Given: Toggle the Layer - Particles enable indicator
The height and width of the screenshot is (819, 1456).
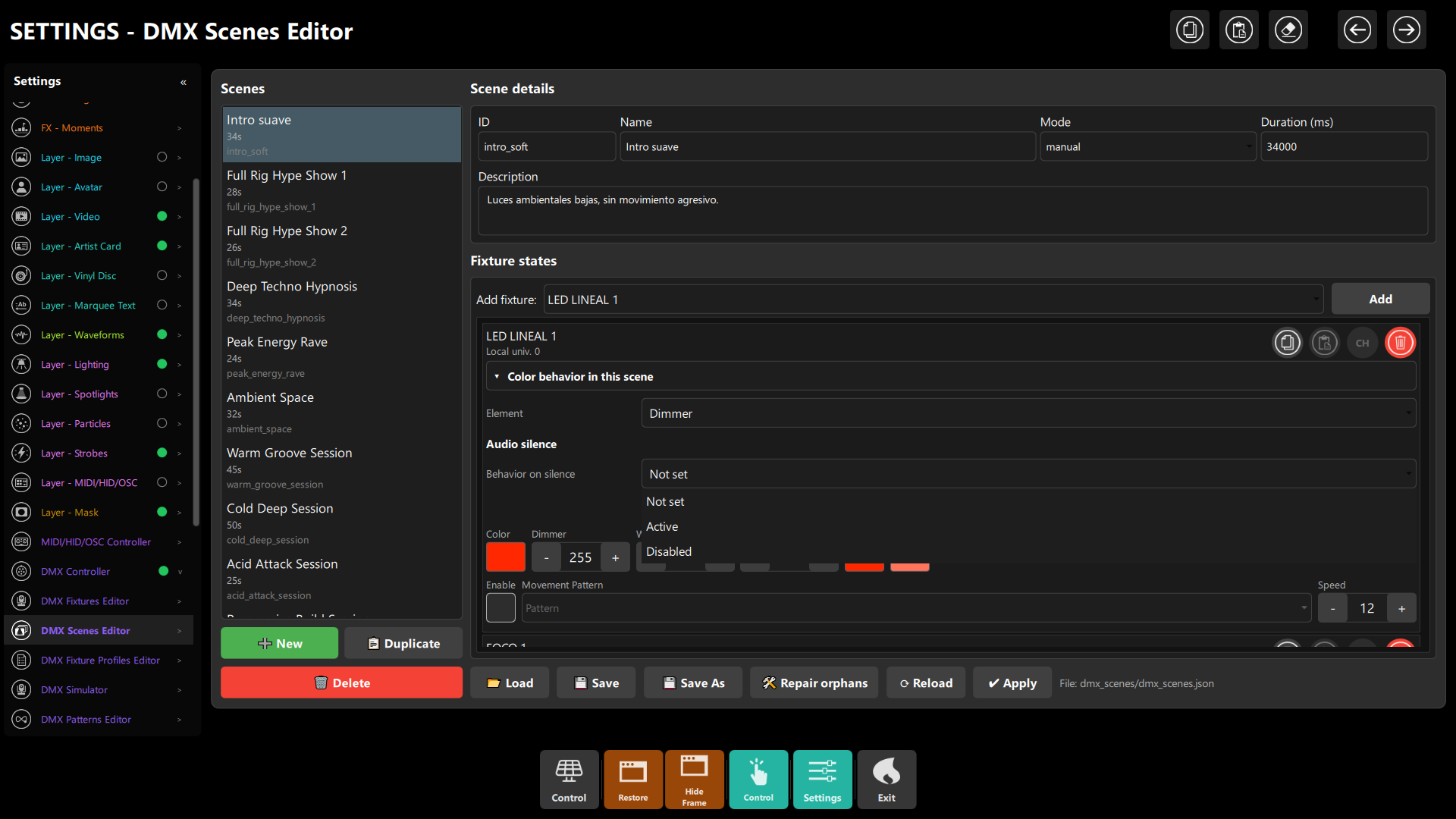Looking at the screenshot, I should coord(162,423).
